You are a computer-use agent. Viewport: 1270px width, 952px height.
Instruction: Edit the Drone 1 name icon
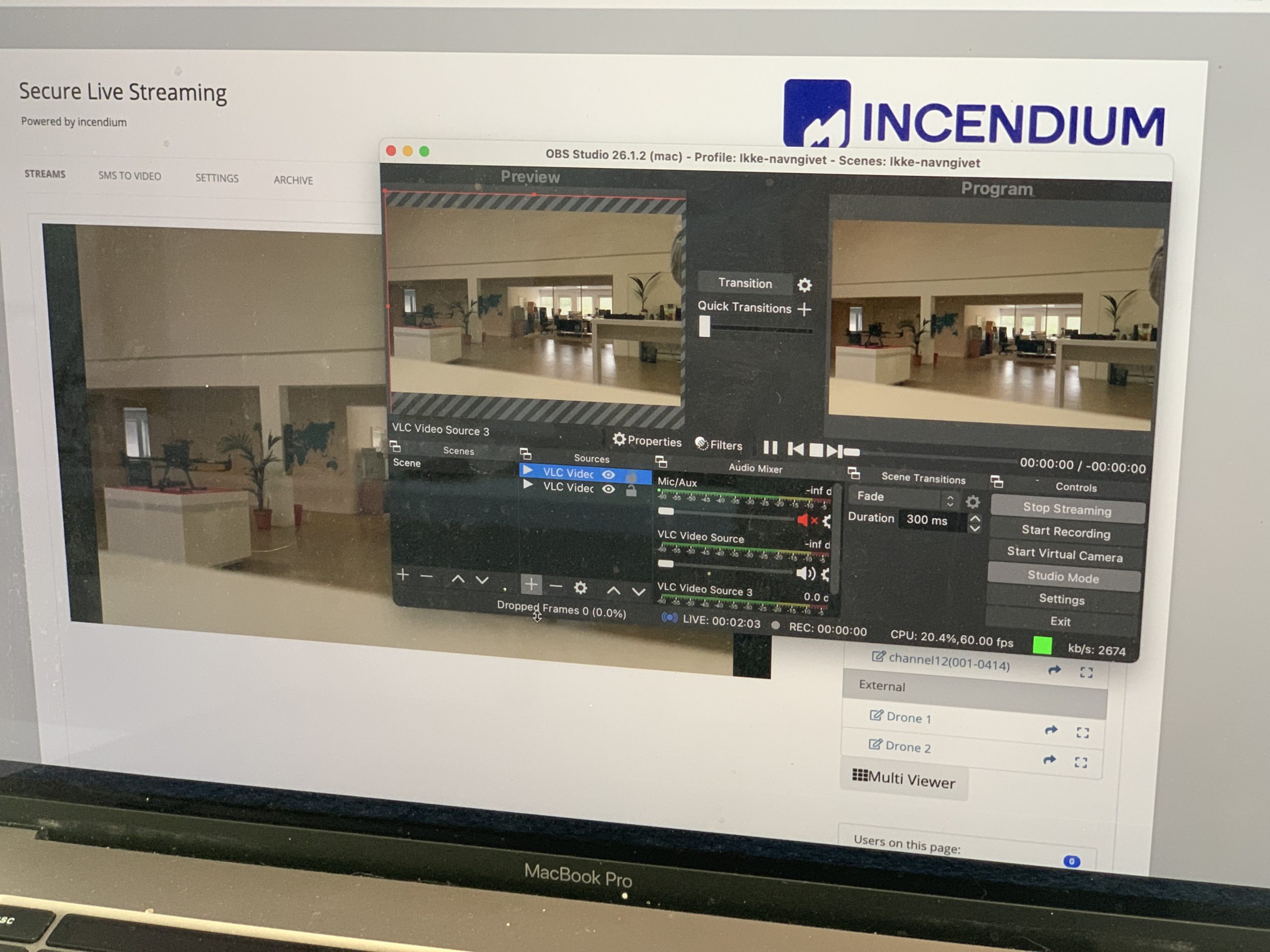[876, 715]
